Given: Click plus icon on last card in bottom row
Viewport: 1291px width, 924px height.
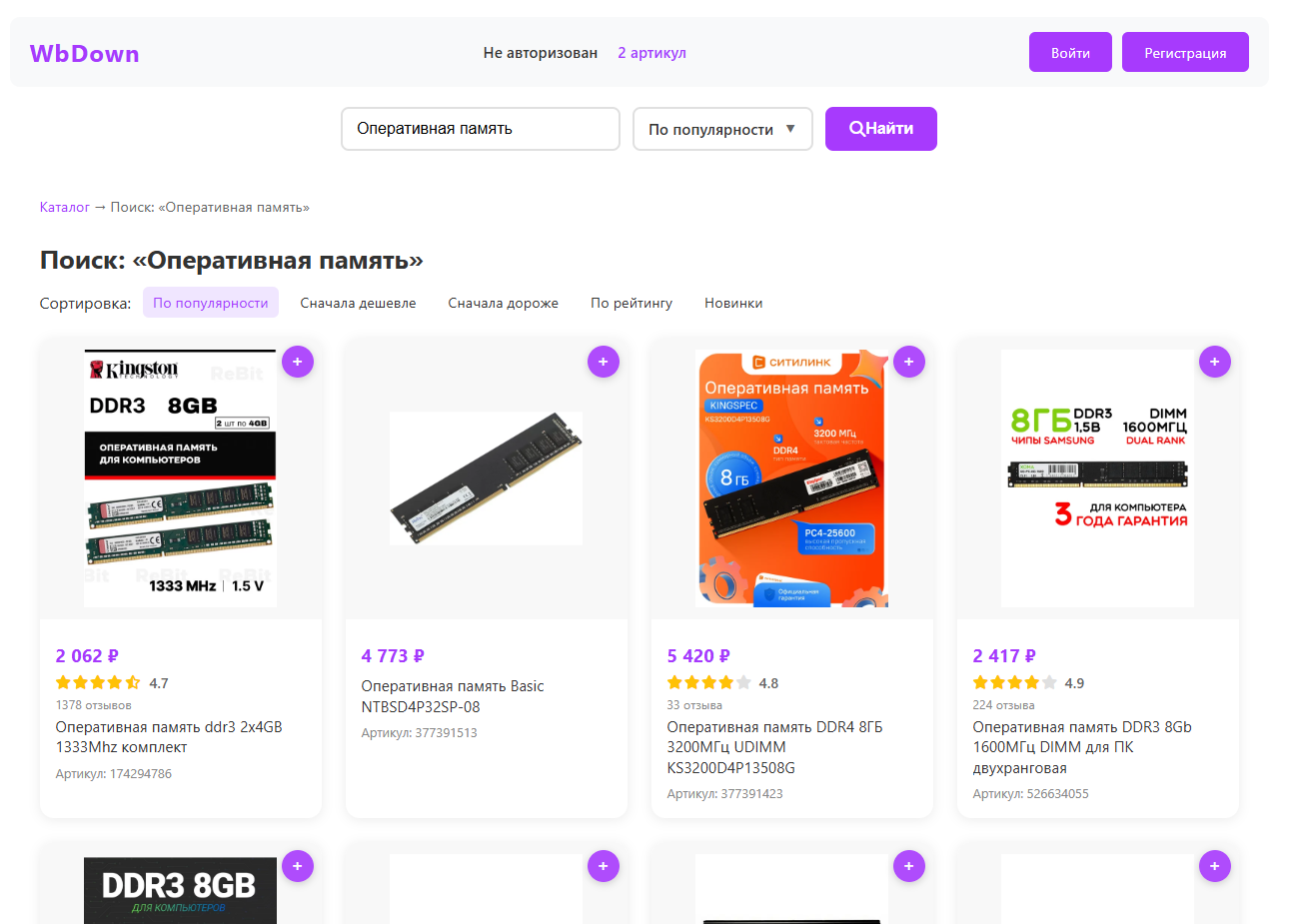Looking at the screenshot, I should tap(1215, 866).
